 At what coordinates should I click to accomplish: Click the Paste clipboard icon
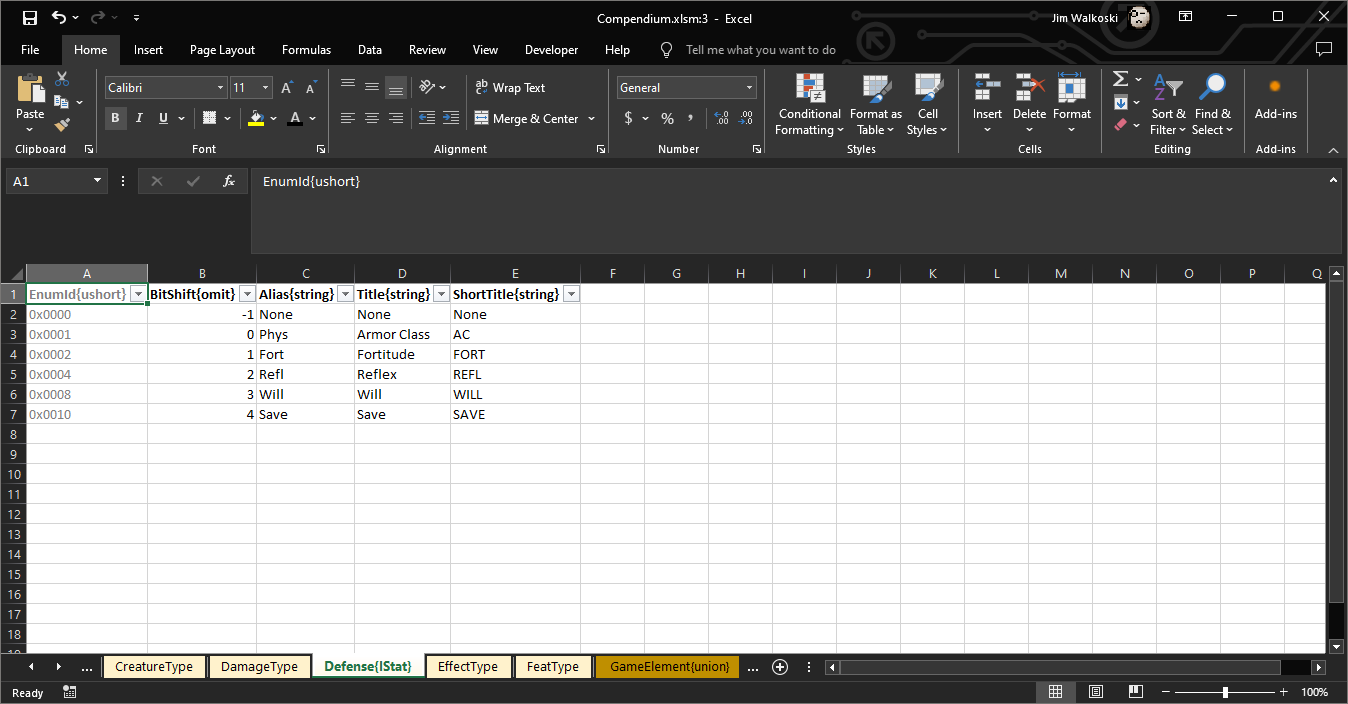(30, 88)
